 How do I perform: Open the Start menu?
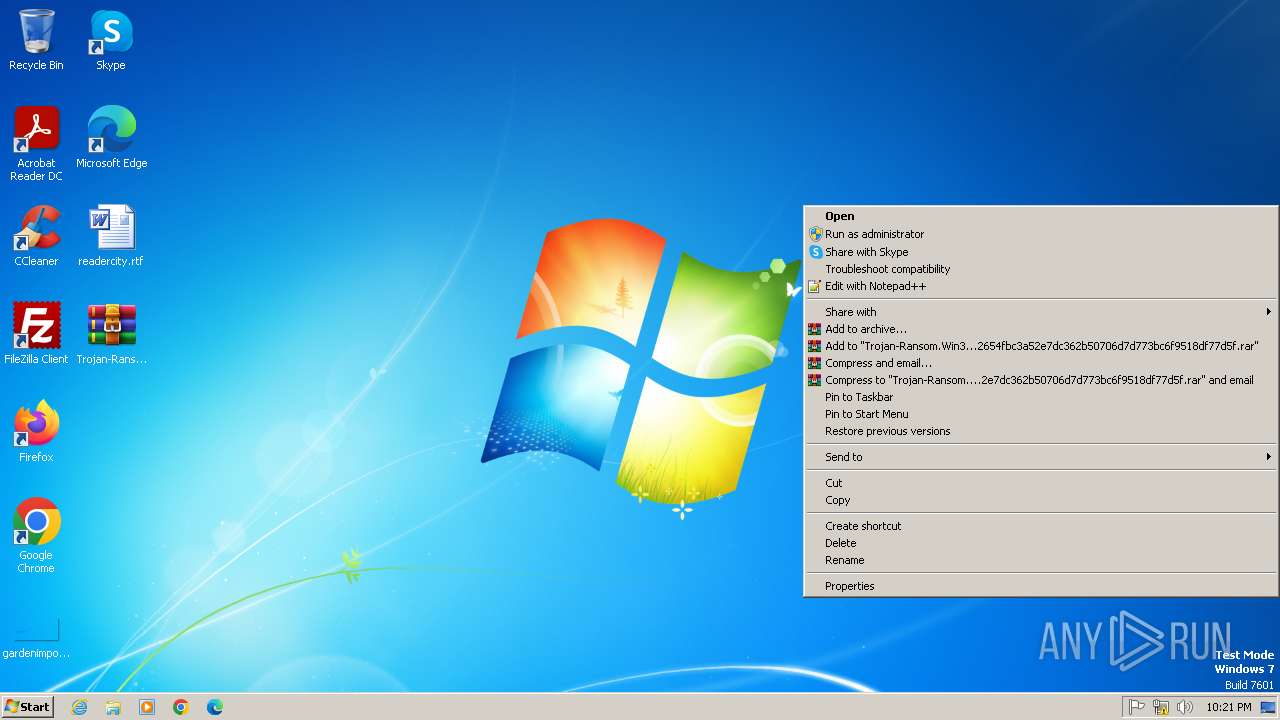coord(28,707)
